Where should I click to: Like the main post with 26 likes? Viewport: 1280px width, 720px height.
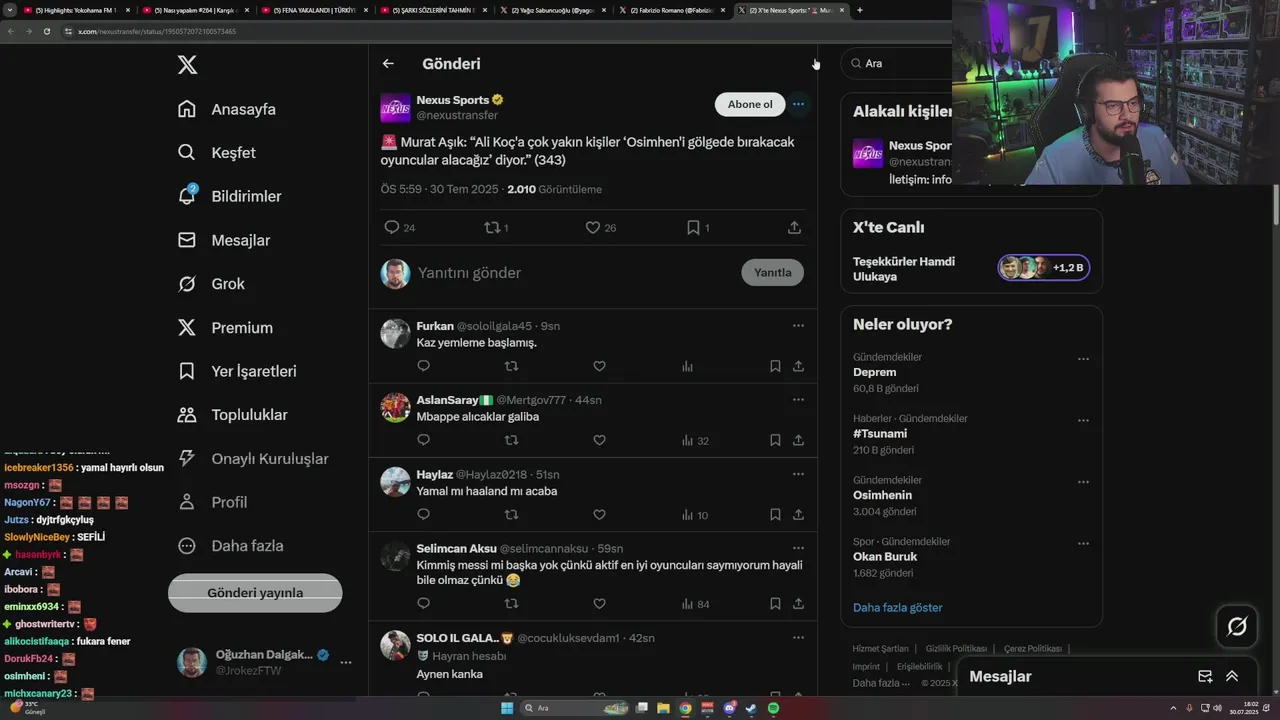593,228
